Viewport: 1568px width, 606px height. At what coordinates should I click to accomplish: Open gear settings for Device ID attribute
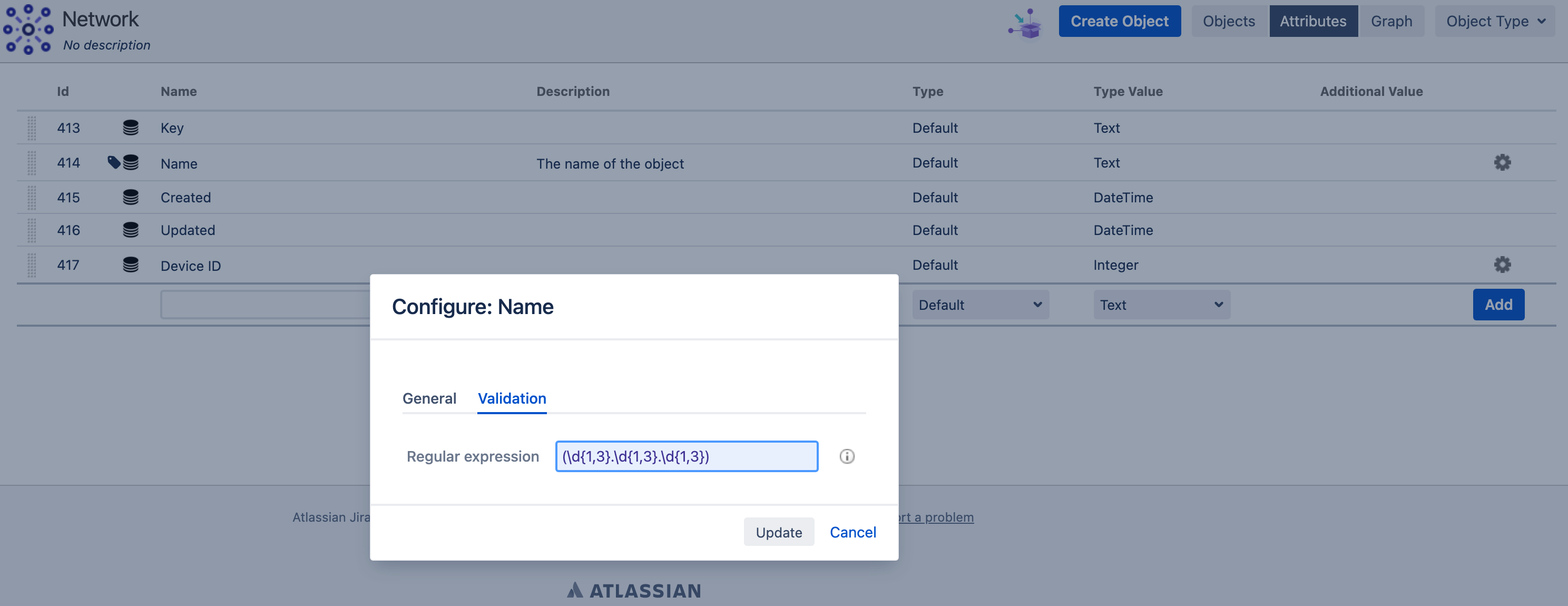(x=1502, y=265)
